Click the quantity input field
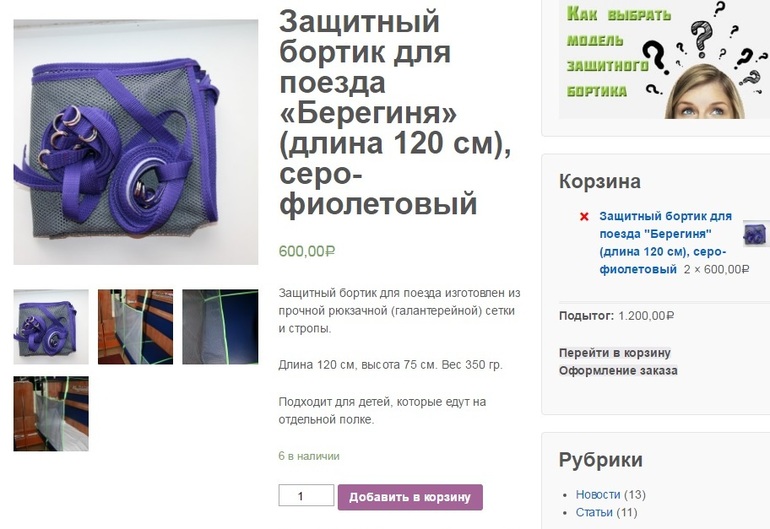 click(x=306, y=496)
